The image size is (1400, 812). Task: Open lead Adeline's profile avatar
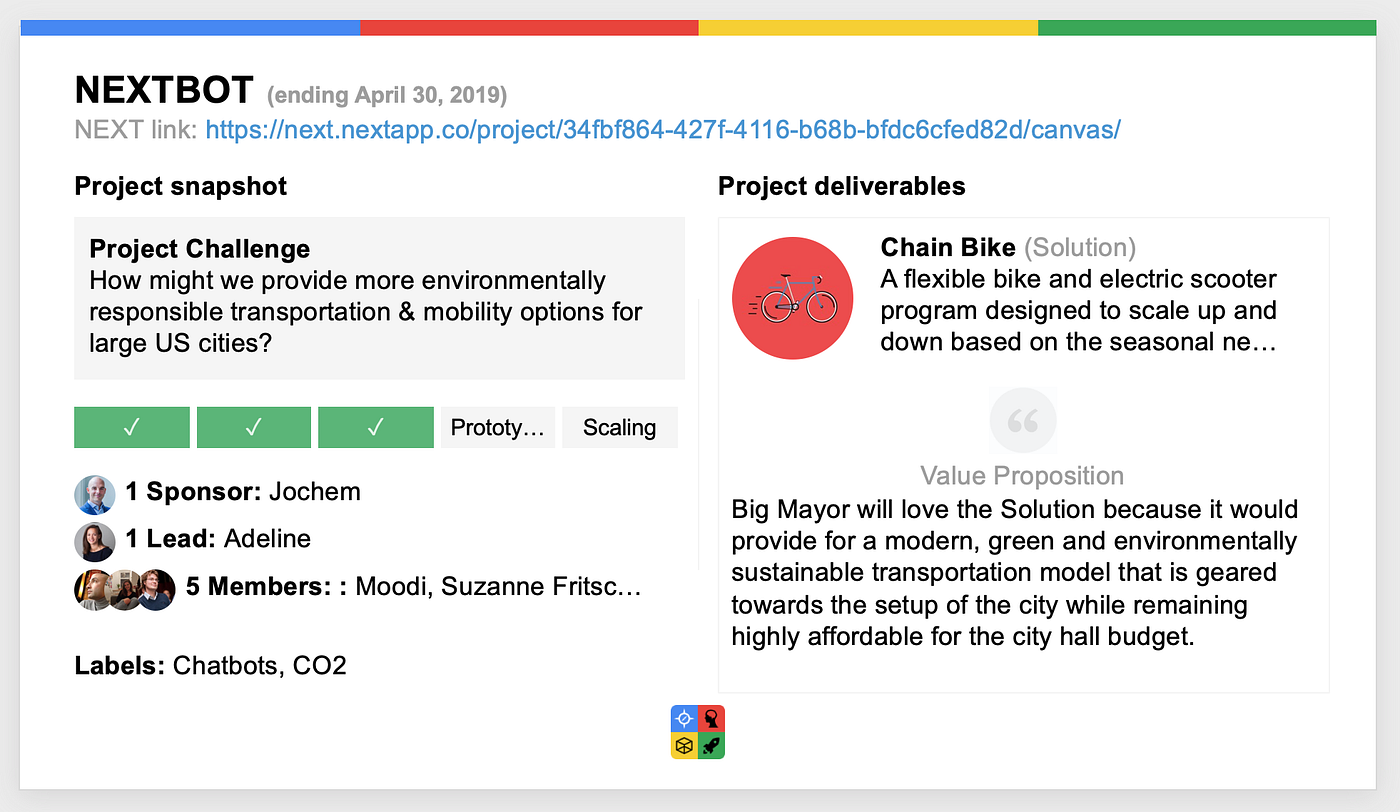click(94, 541)
